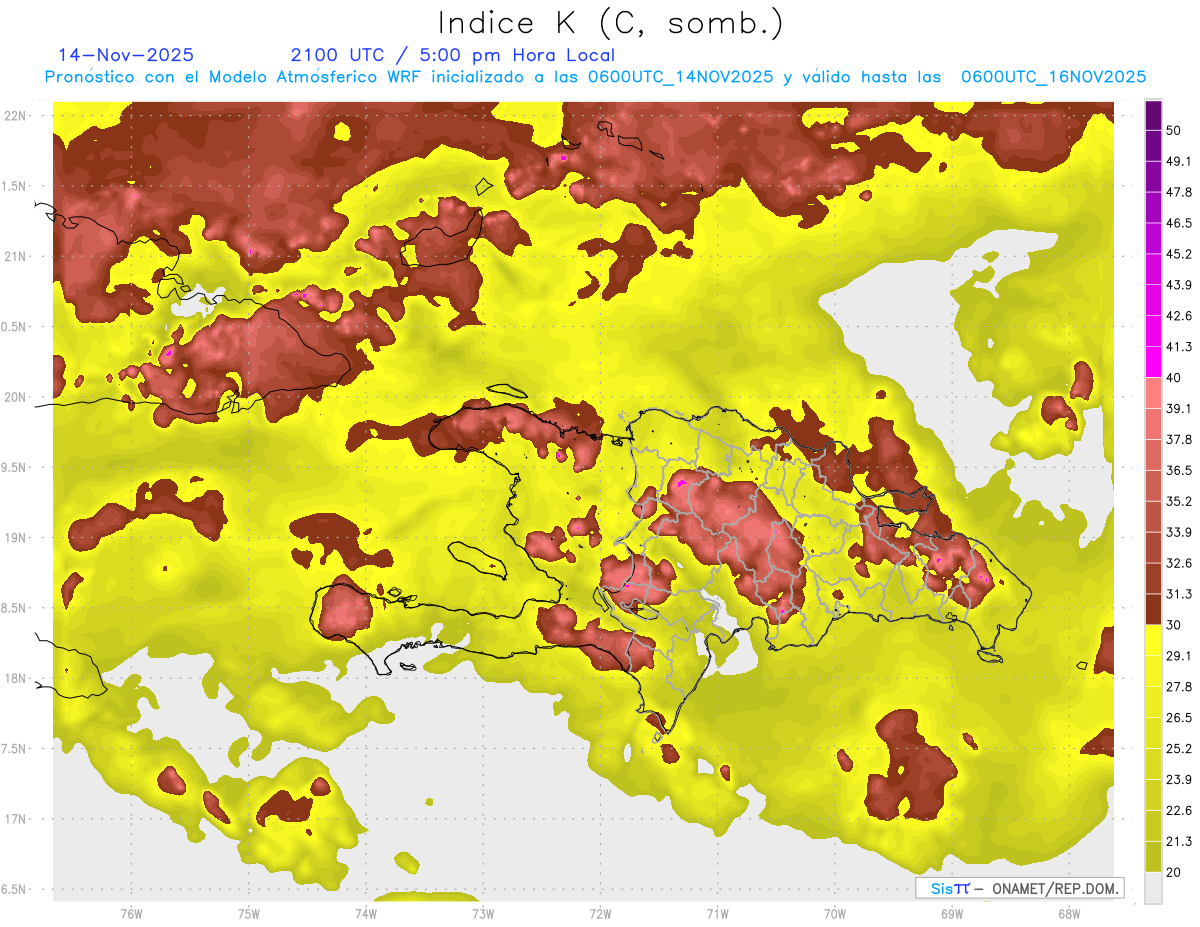Image resolution: width=1200 pixels, height=927 pixels.
Task: Click the '72W' longitude label
Action: click(x=600, y=913)
